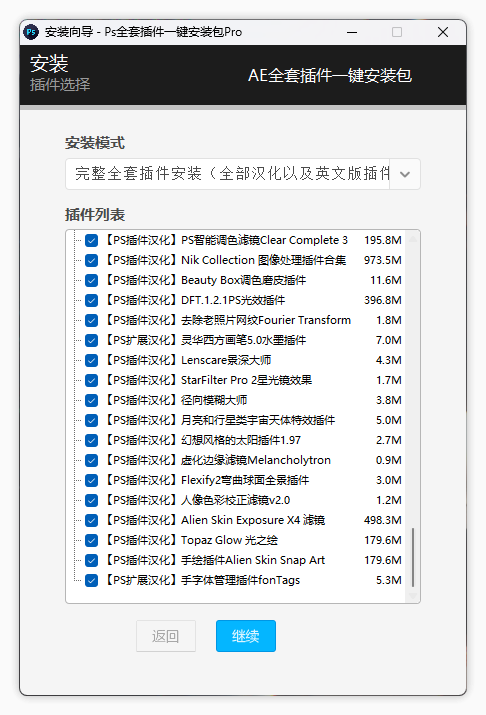Viewport: 486px width, 715px height.
Task: Click the 498.3M size value
Action: [x=383, y=520]
